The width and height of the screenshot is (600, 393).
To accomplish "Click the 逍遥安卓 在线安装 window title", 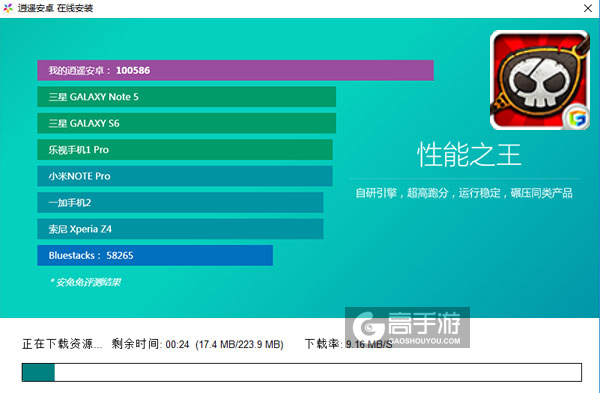I will pos(55,8).
